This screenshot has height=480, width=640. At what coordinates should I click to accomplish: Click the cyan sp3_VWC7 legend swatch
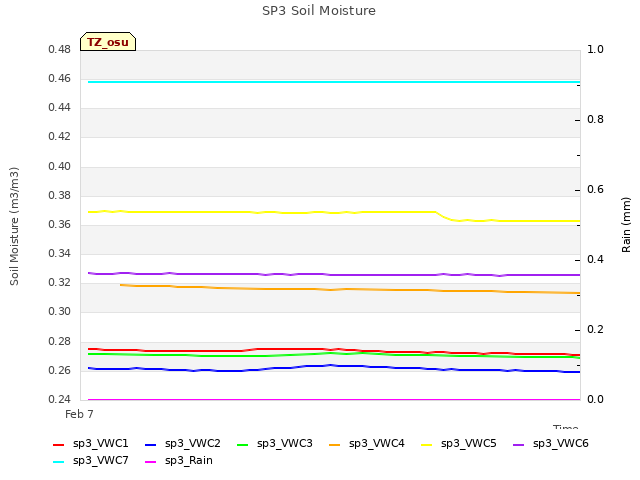(x=59, y=462)
